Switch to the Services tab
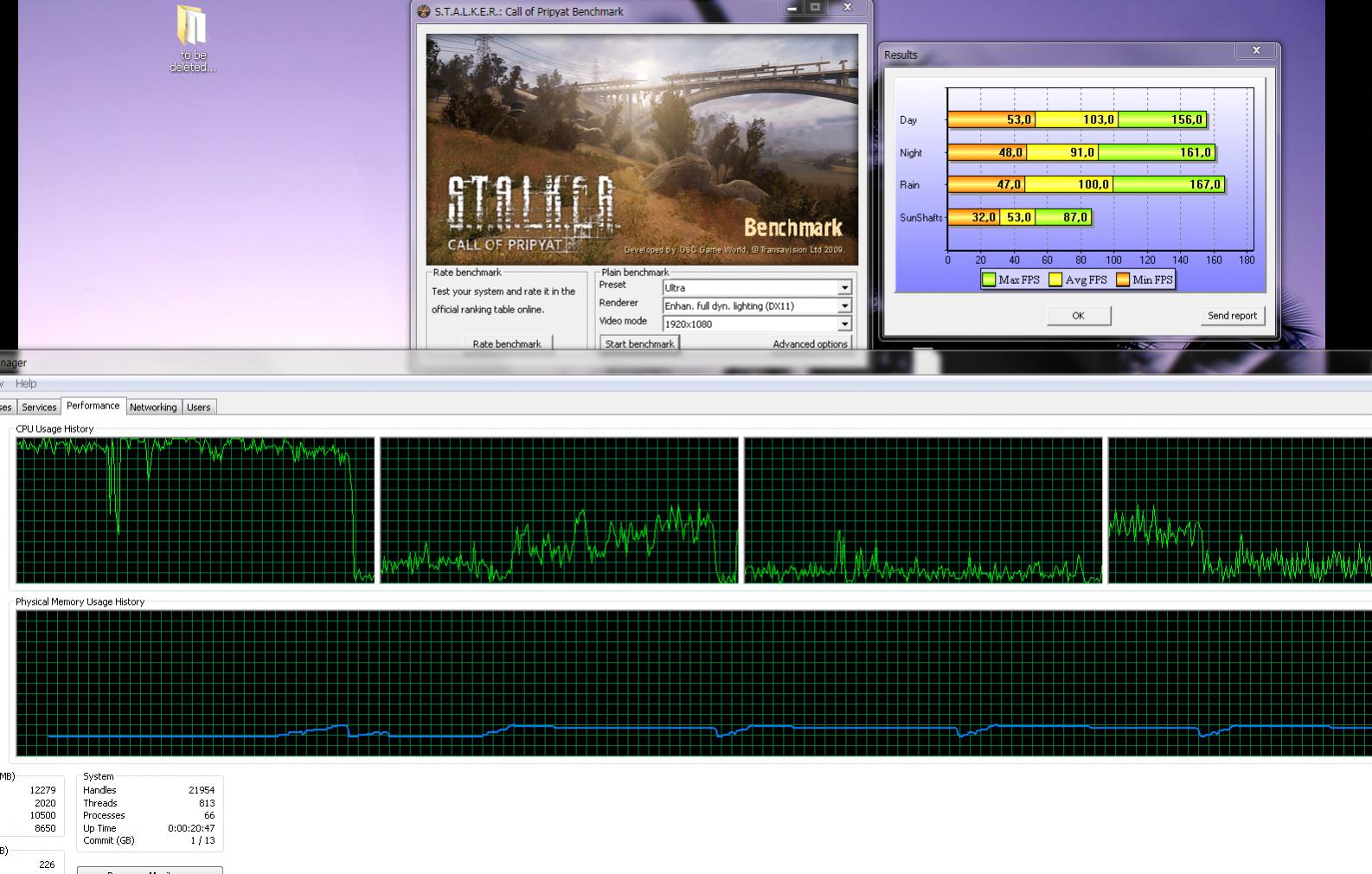This screenshot has width=1372, height=874. pyautogui.click(x=39, y=407)
